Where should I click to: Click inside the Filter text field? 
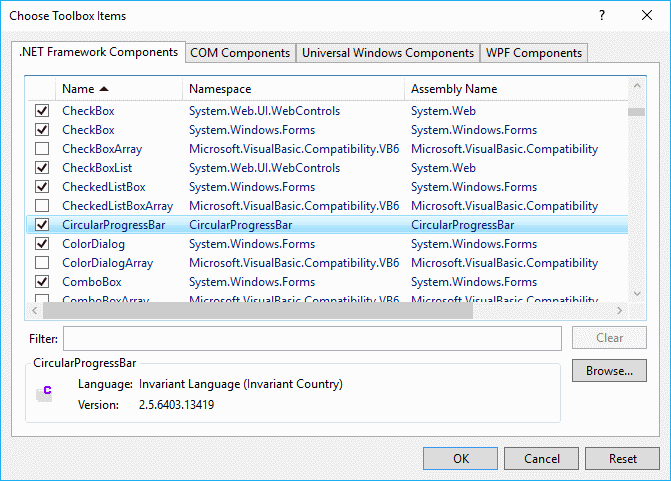click(311, 338)
